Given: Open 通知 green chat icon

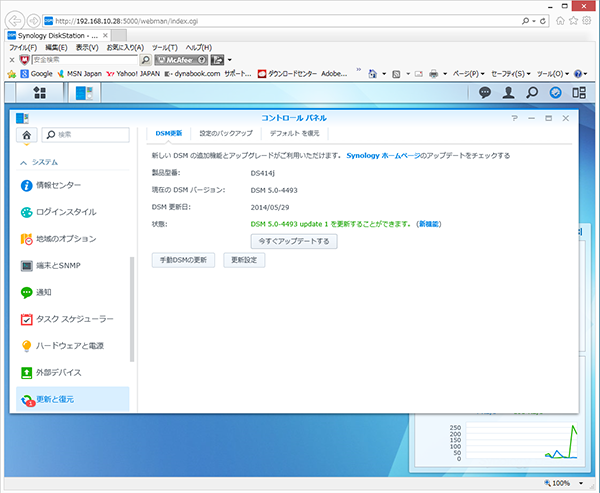Looking at the screenshot, I should [26, 293].
